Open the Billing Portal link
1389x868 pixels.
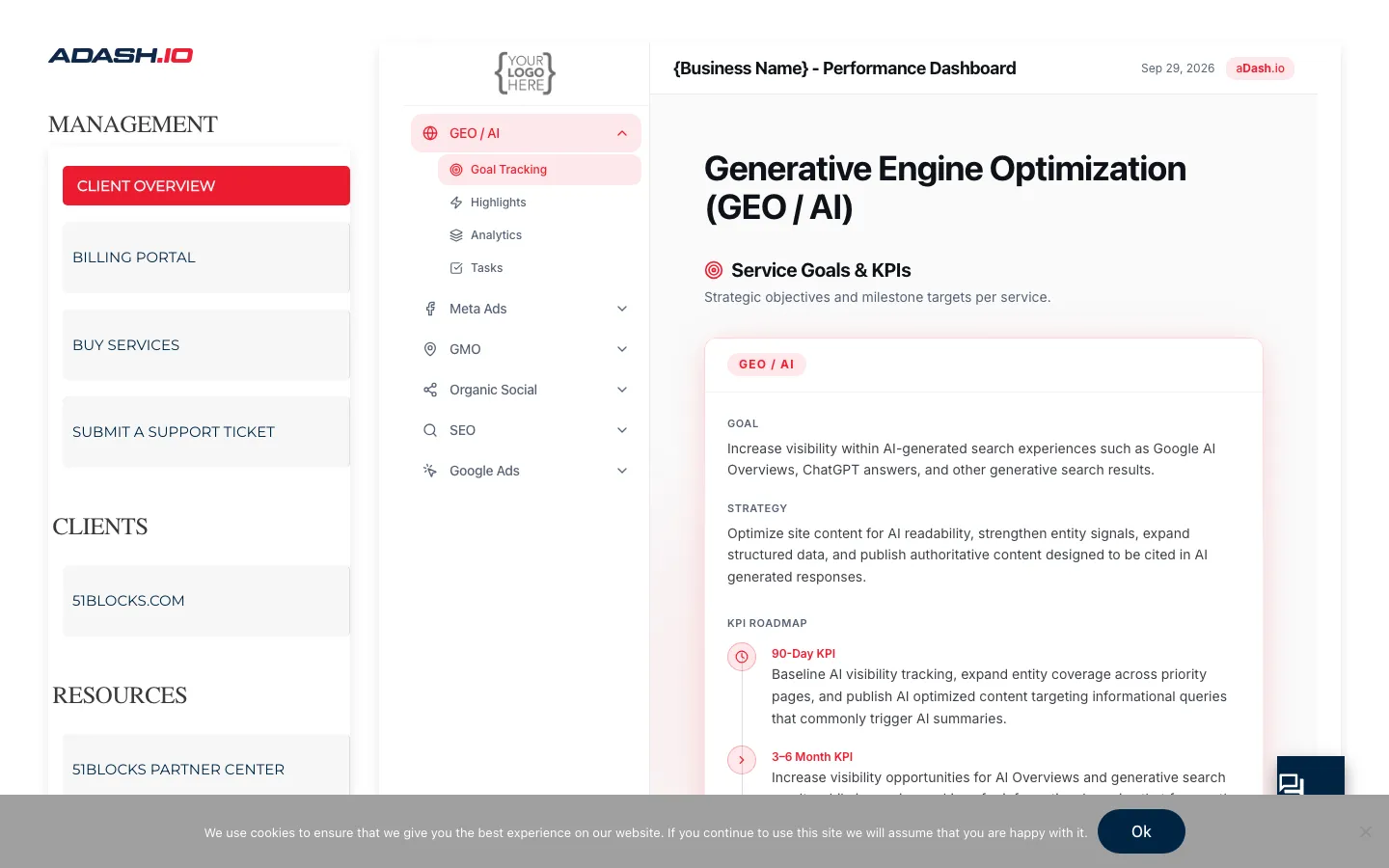(x=206, y=258)
